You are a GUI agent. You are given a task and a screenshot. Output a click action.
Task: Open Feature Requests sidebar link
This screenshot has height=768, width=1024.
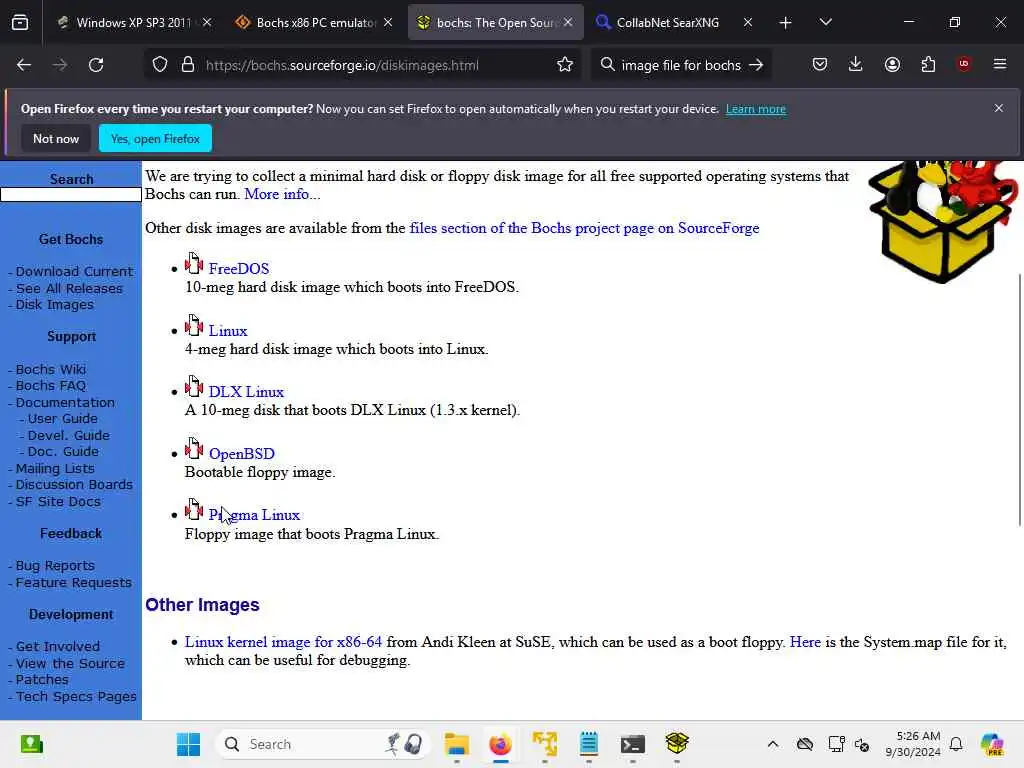pyautogui.click(x=73, y=583)
